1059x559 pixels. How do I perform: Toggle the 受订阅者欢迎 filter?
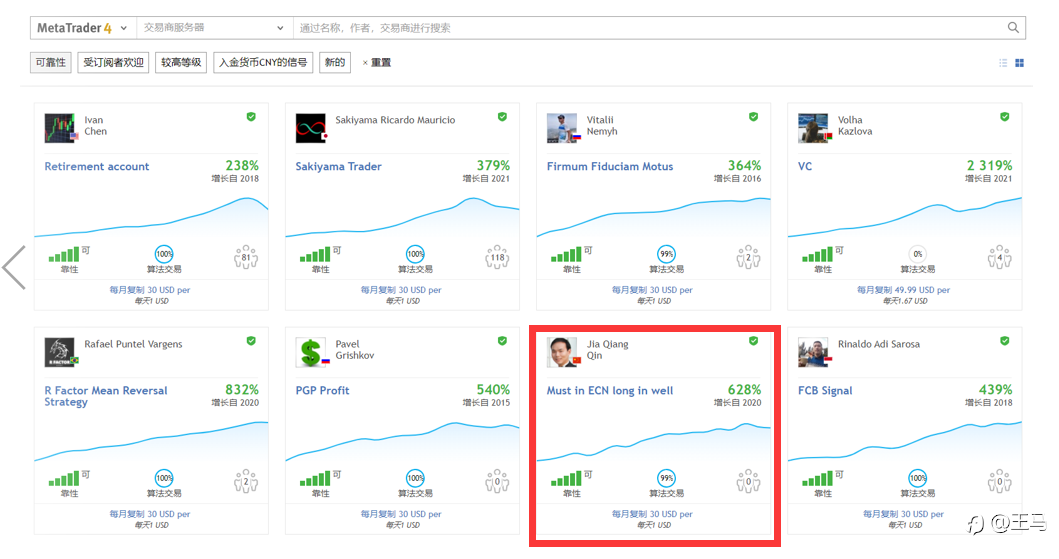[113, 62]
